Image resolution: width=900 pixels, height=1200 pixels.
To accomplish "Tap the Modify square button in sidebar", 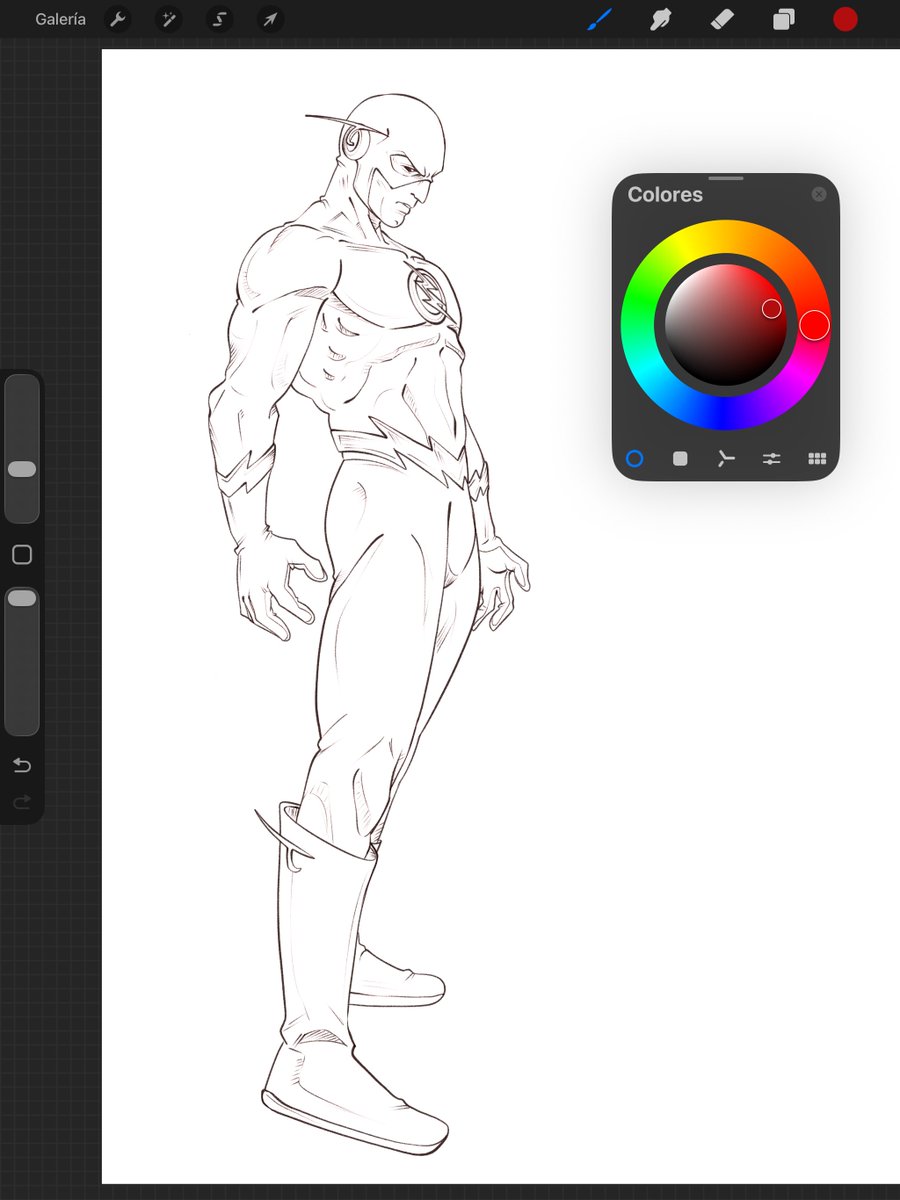I will 22,555.
